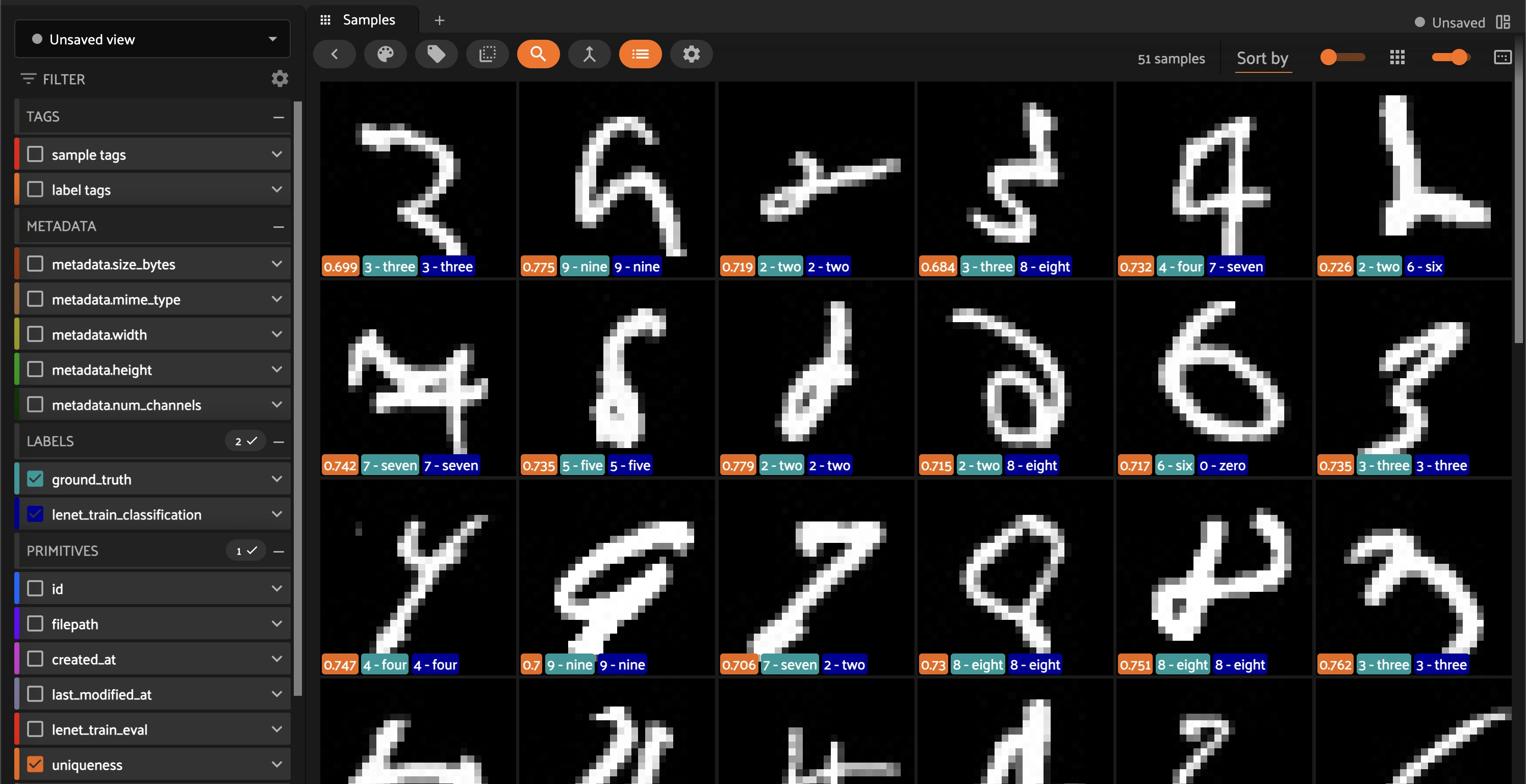Uncheck the uniqueness checkbox
Screen dimensions: 1526x784
coord(36,765)
